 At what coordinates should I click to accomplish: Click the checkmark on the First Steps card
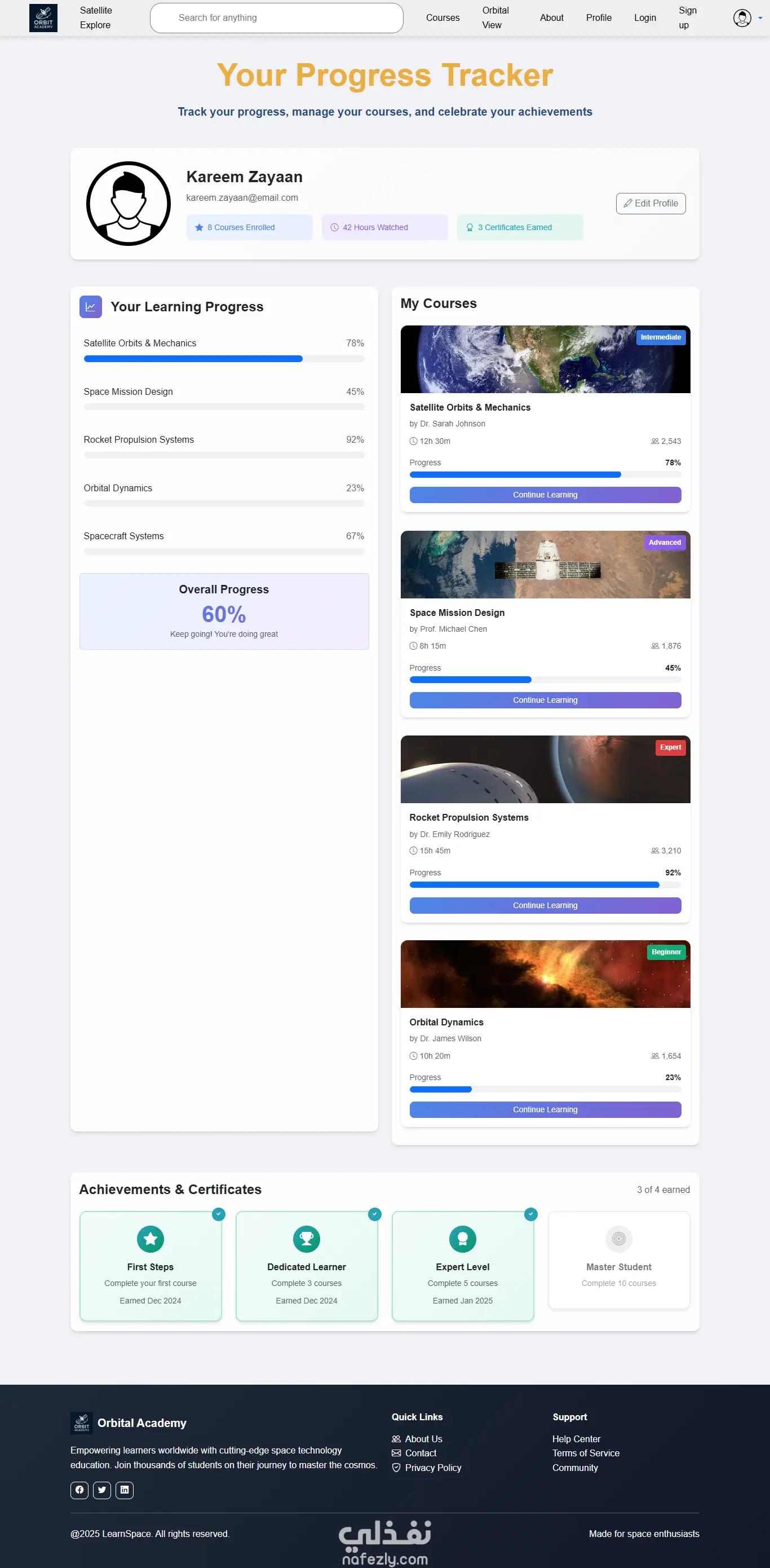[x=218, y=1214]
